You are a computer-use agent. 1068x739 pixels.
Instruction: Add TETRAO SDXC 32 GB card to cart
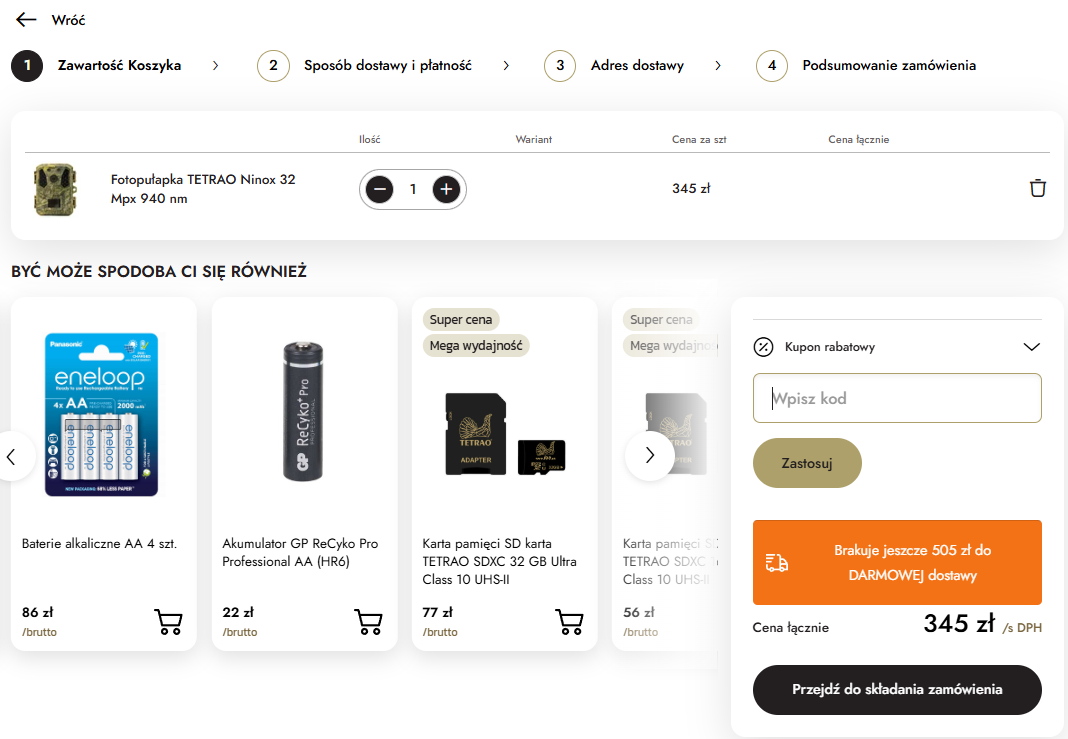(x=569, y=622)
